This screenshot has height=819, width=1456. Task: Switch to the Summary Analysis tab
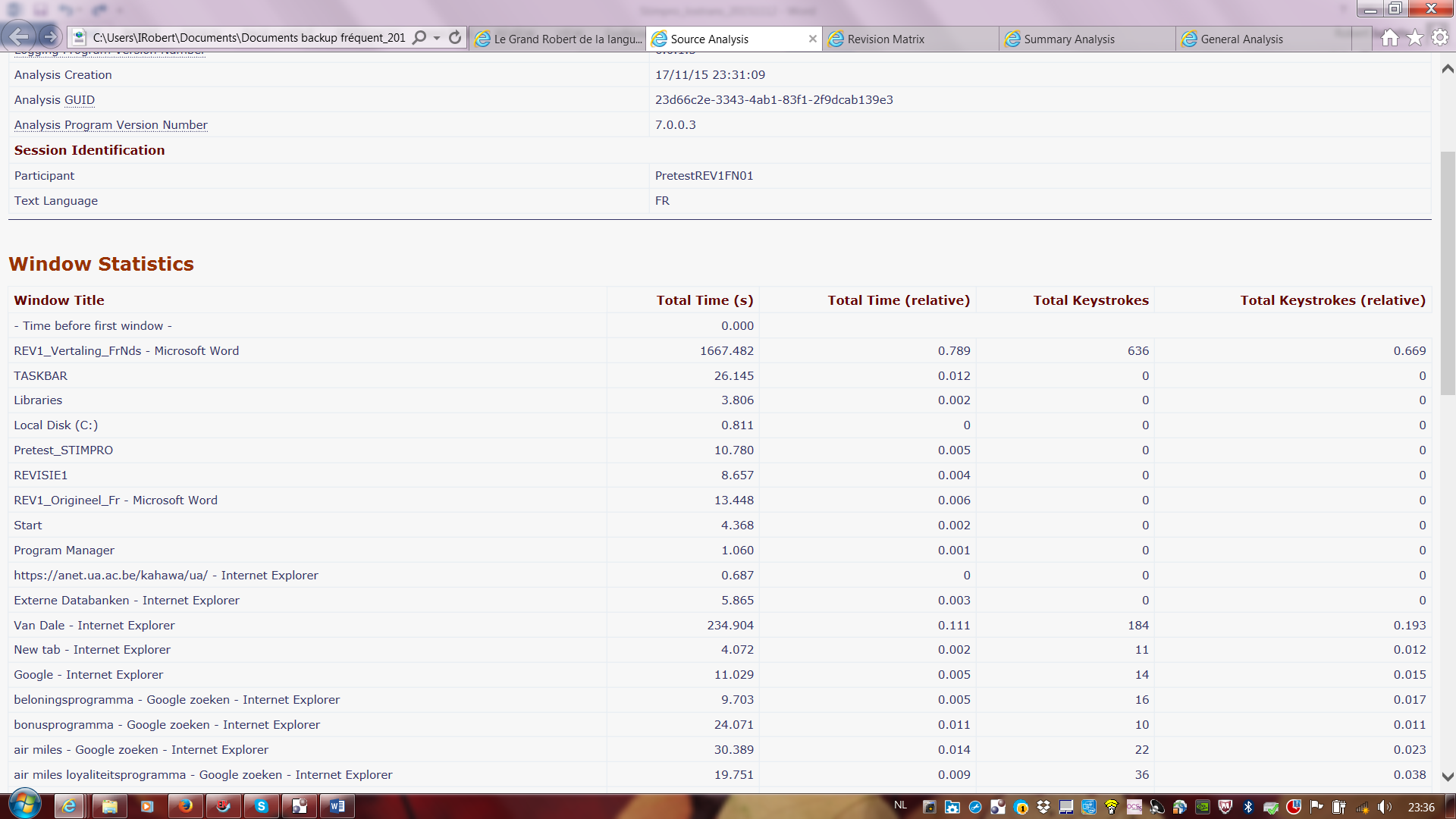[x=1069, y=39]
